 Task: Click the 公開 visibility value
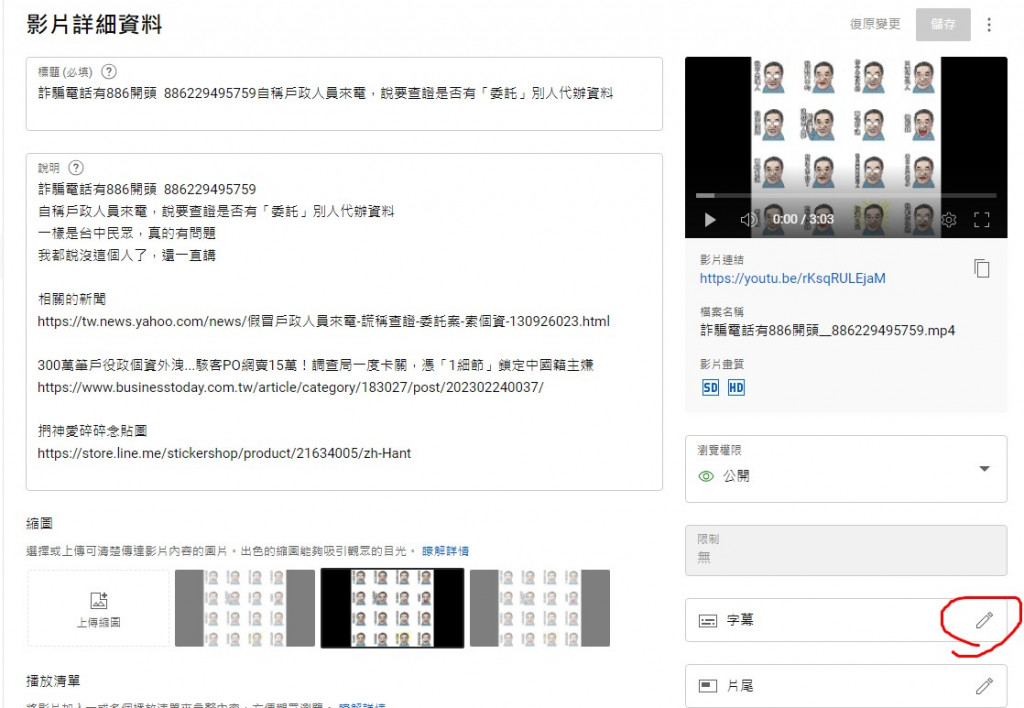pos(736,476)
